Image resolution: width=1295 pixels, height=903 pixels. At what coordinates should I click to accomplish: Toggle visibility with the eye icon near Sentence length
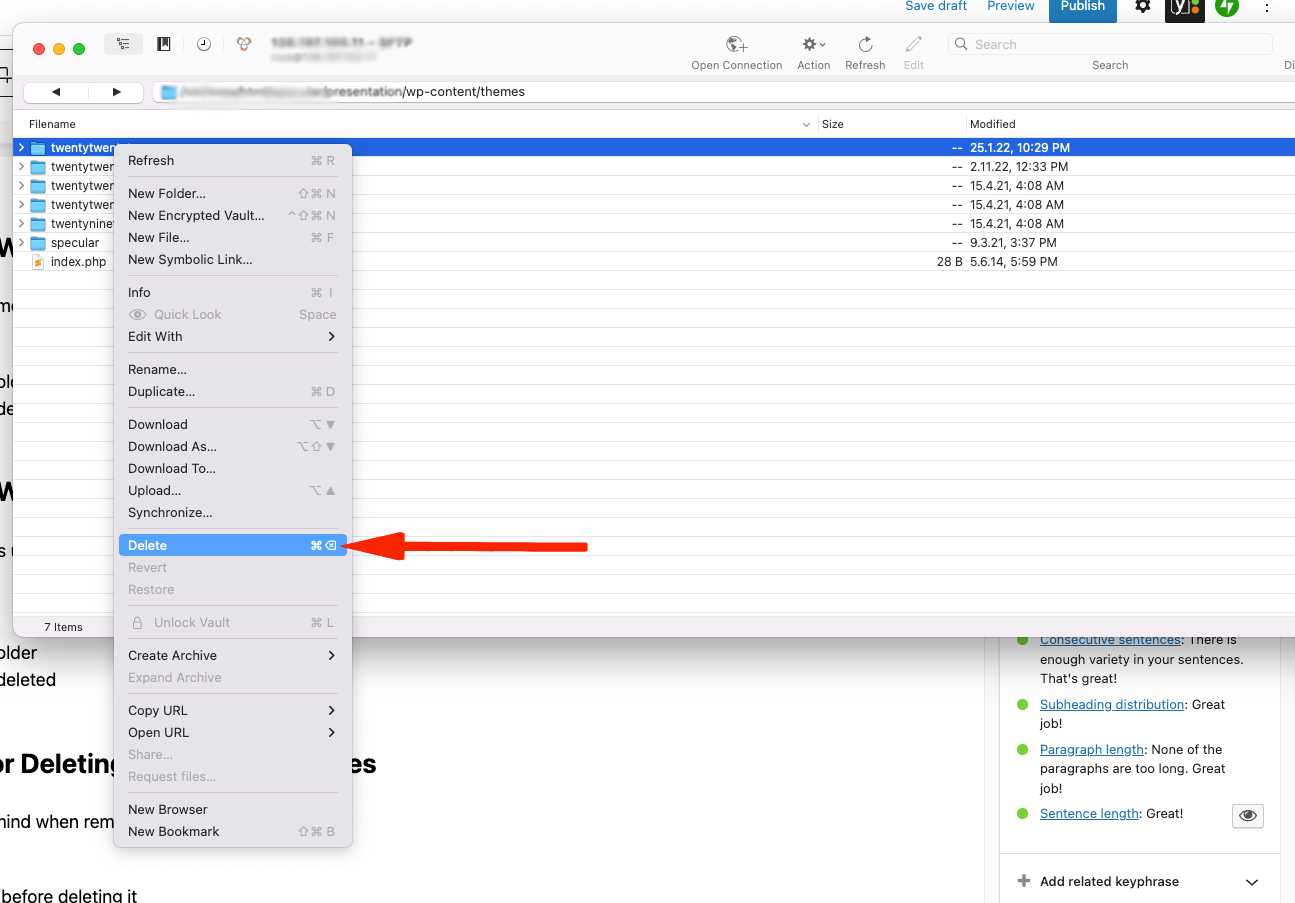tap(1247, 815)
